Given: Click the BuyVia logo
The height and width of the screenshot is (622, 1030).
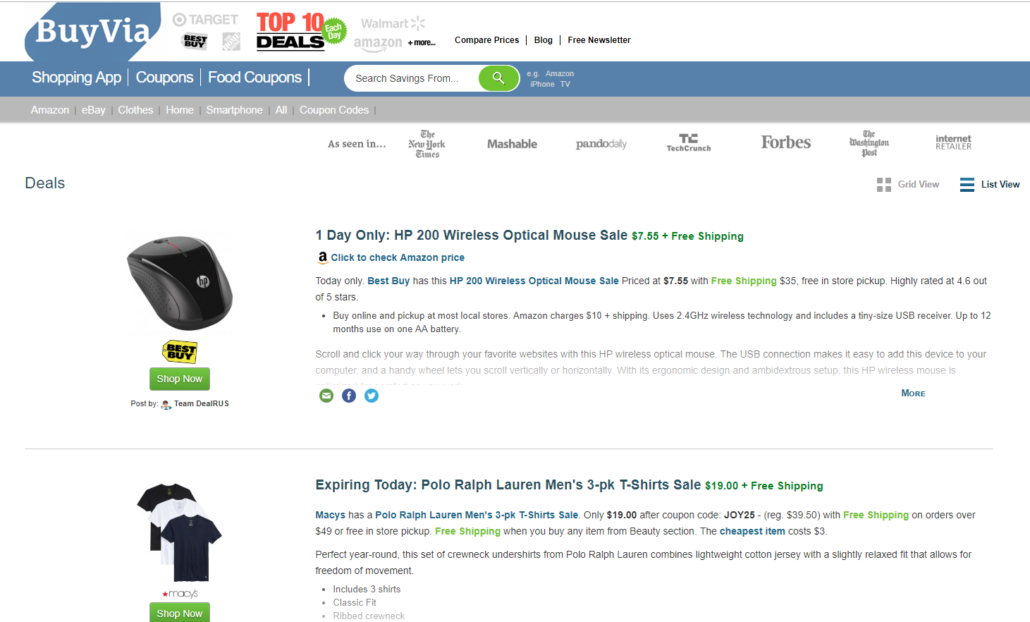Looking at the screenshot, I should [93, 32].
